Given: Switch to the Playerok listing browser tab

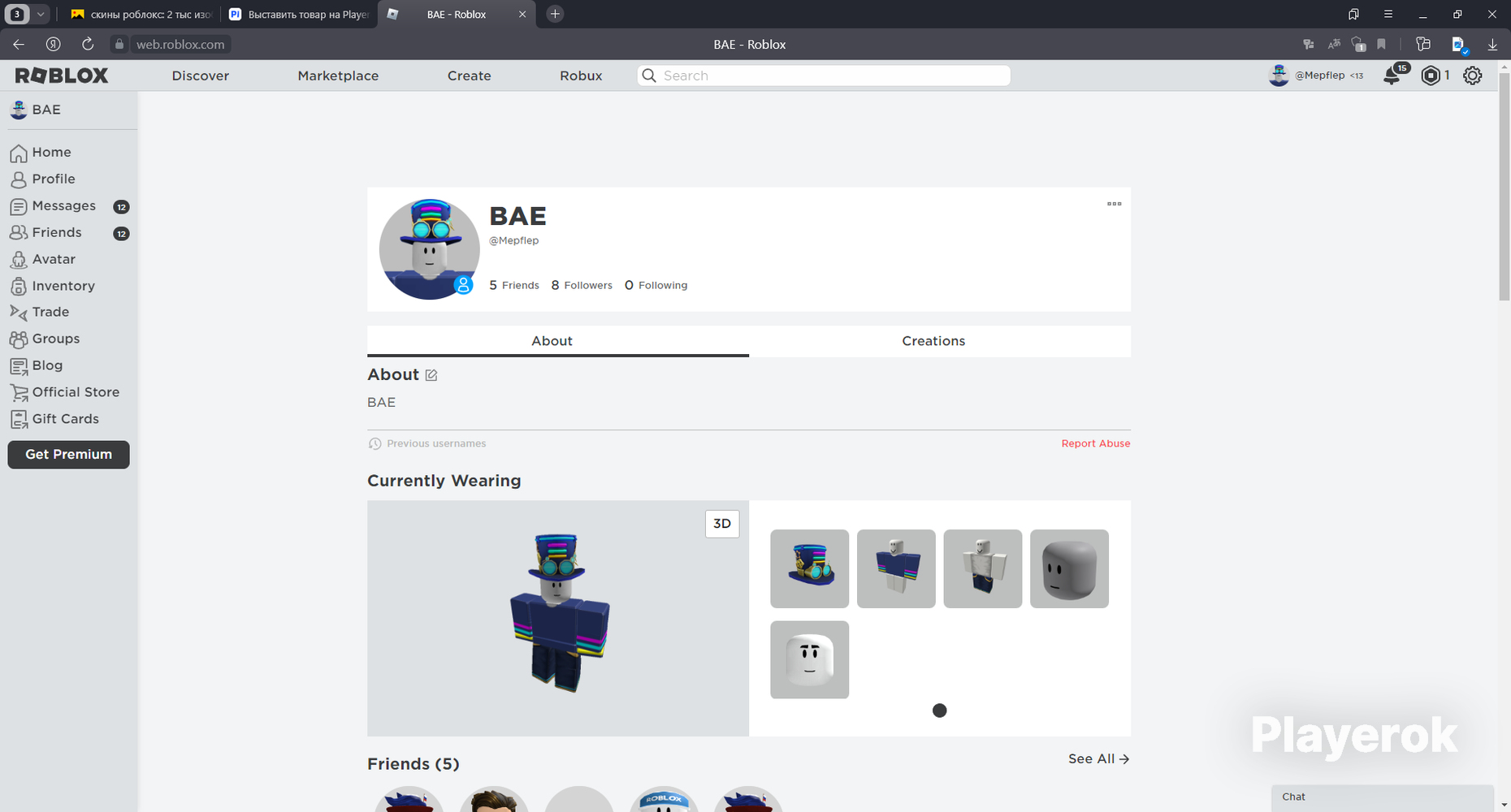Looking at the screenshot, I should pyautogui.click(x=299, y=15).
